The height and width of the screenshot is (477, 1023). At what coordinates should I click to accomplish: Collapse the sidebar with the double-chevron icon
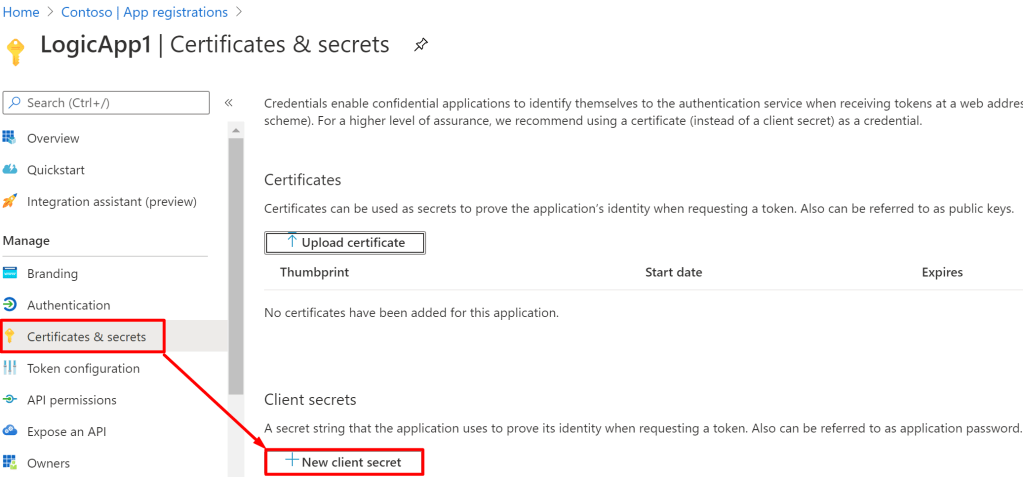(228, 103)
